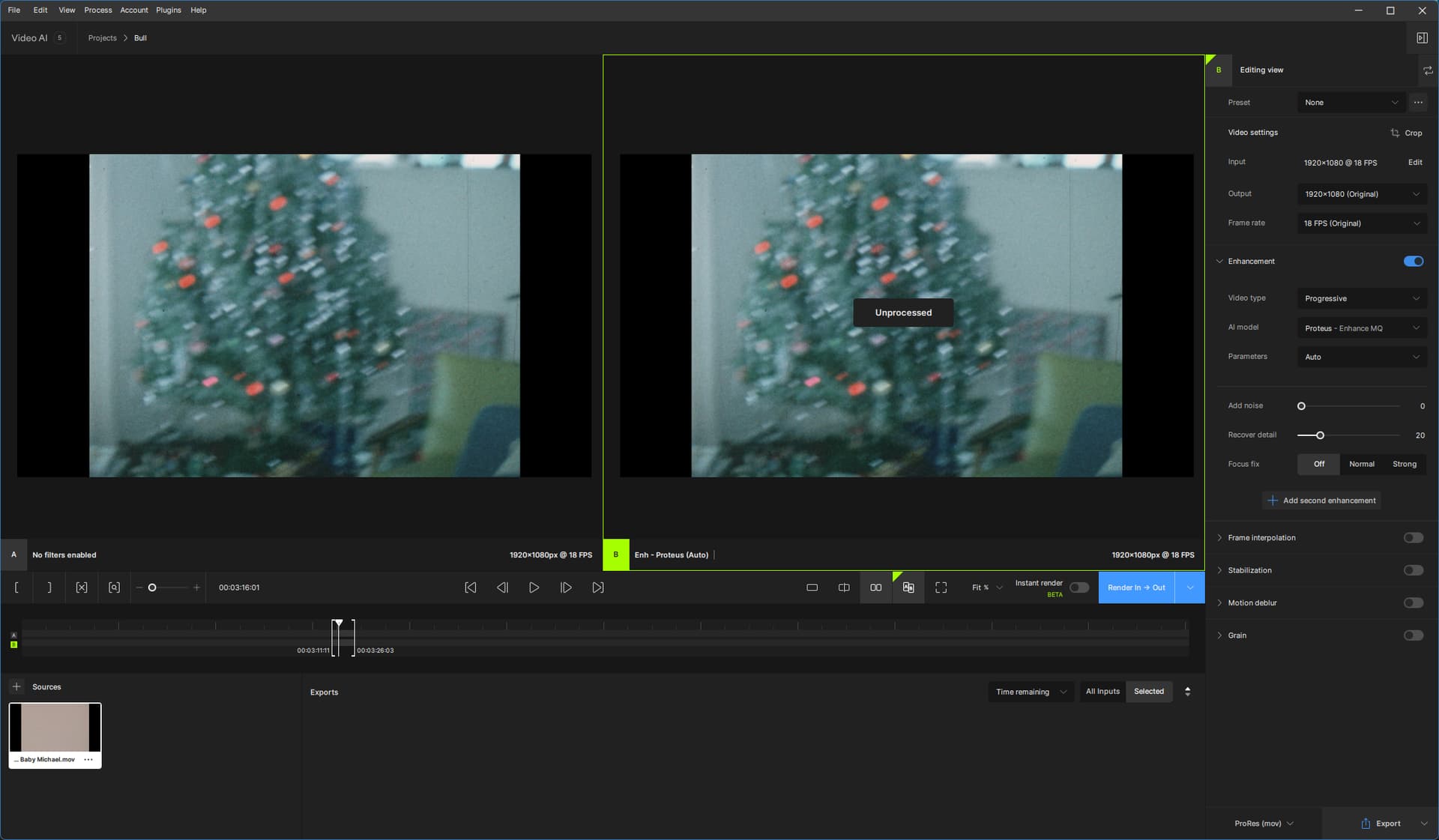Toggle the Enhancement switch off
Image resolution: width=1439 pixels, height=840 pixels.
tap(1413, 262)
